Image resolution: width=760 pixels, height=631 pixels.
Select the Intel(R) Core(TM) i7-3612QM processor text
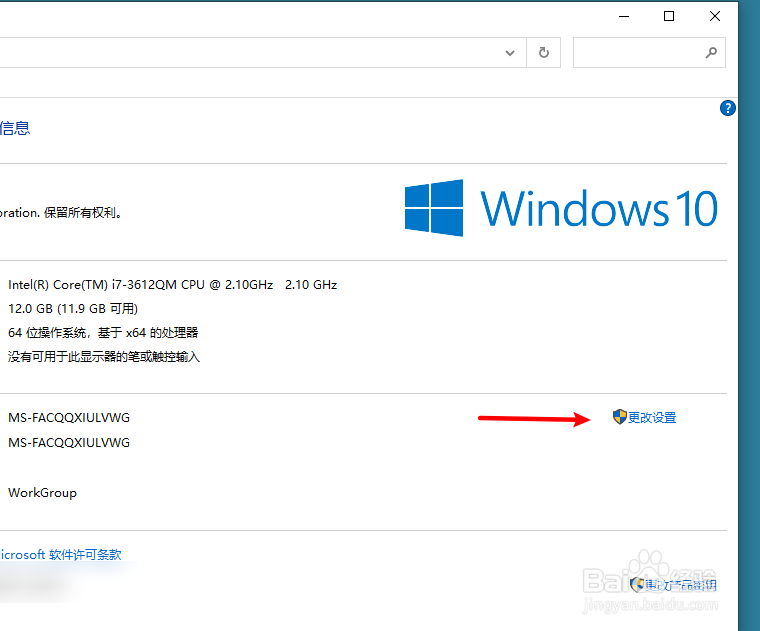pyautogui.click(x=173, y=284)
